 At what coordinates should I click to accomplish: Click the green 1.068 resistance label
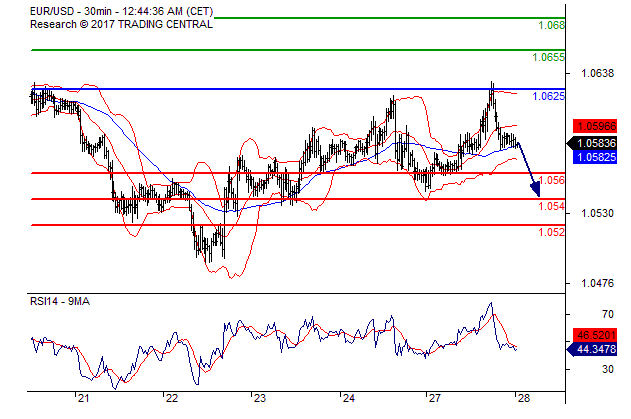(x=551, y=25)
